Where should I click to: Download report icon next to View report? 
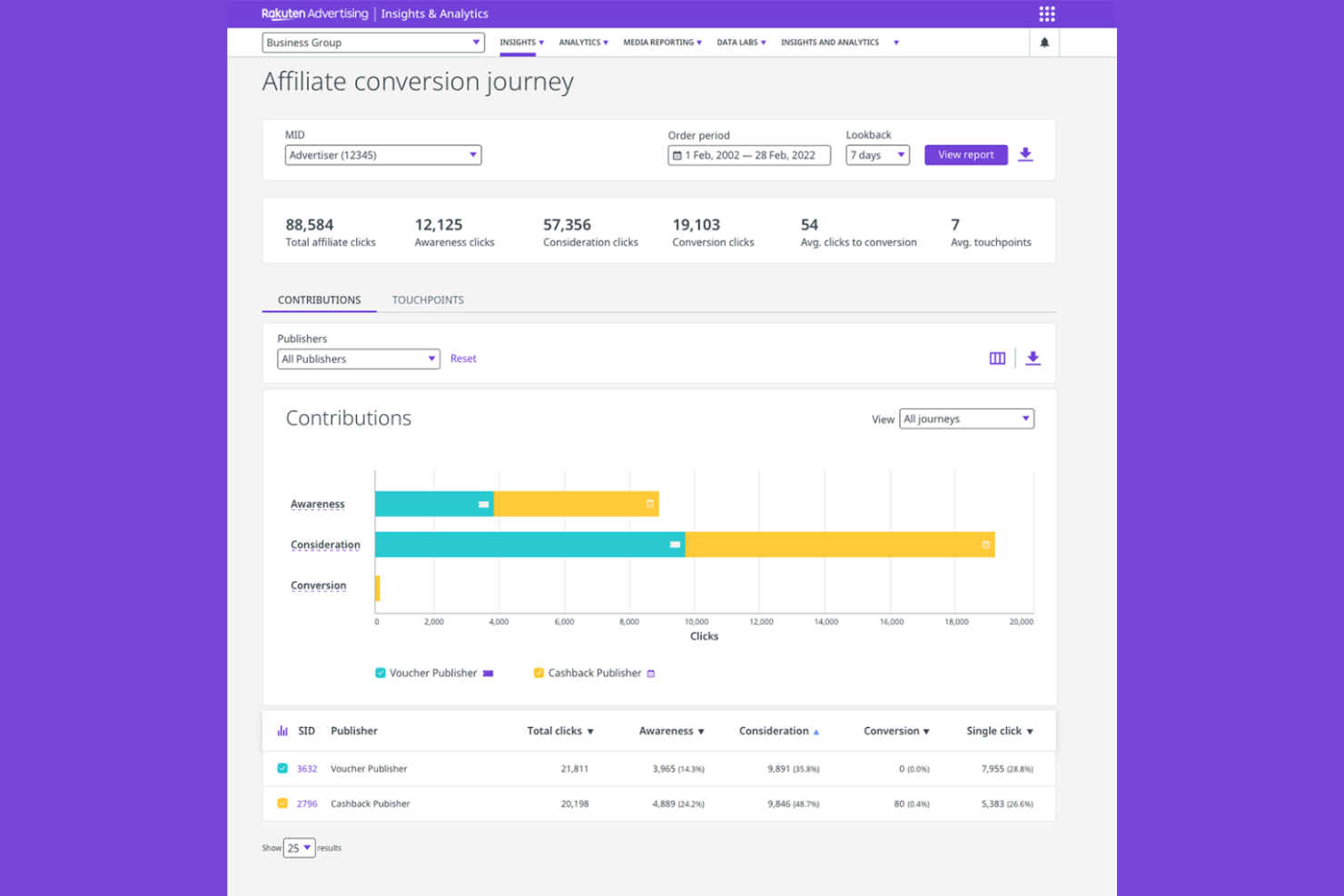pyautogui.click(x=1025, y=155)
